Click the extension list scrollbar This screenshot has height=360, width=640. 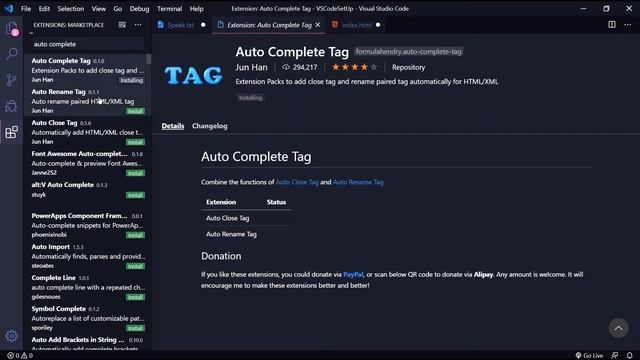click(149, 59)
